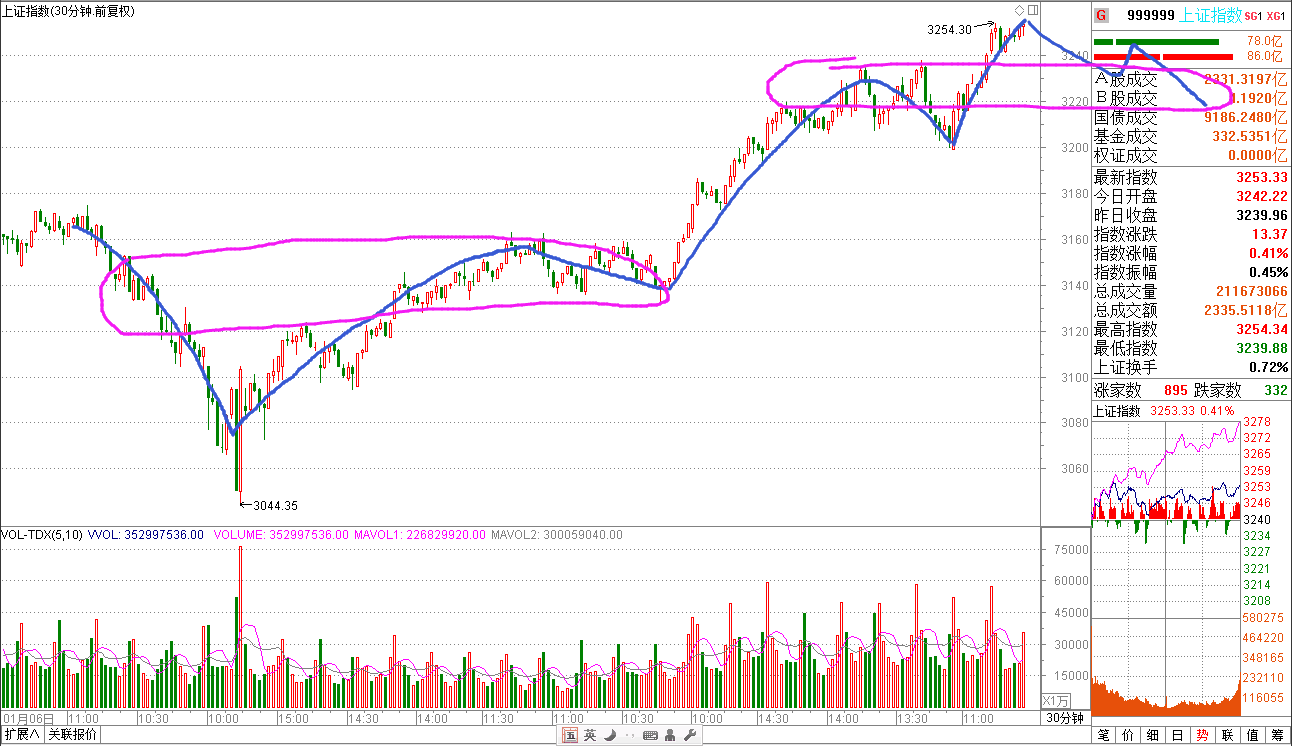Expand the 扩展 panel at bottom left

22,735
